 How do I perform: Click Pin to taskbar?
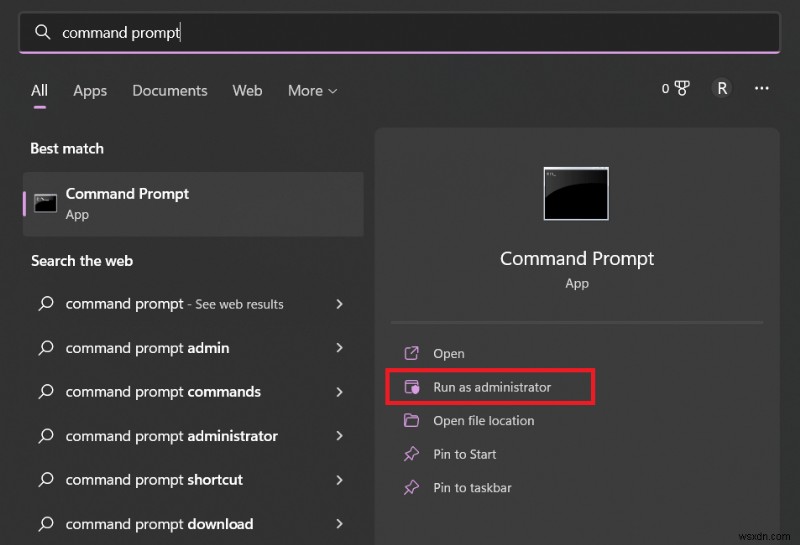coord(472,488)
